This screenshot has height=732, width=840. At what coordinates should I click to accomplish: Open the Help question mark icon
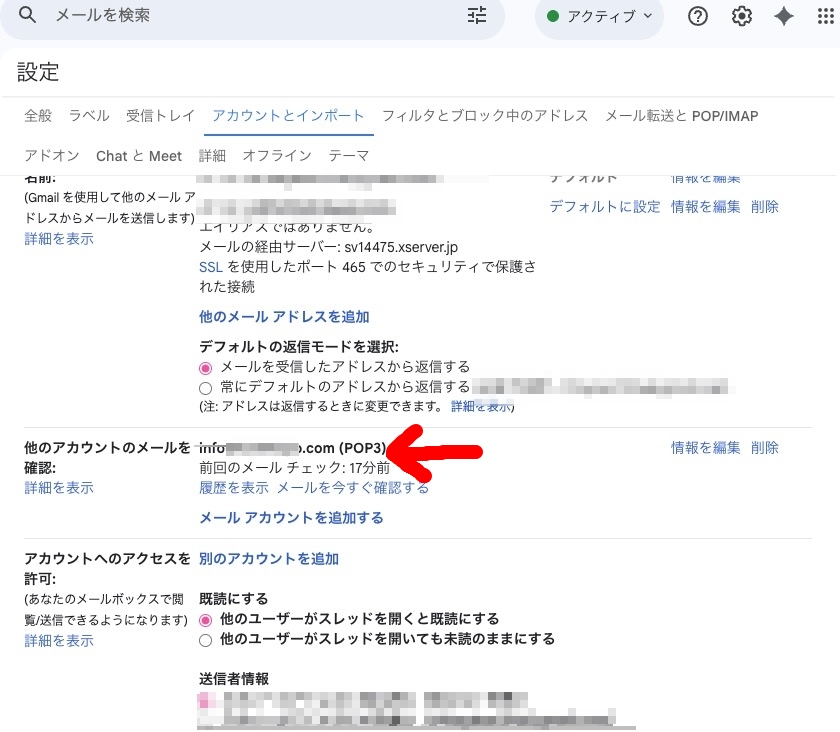tap(698, 16)
